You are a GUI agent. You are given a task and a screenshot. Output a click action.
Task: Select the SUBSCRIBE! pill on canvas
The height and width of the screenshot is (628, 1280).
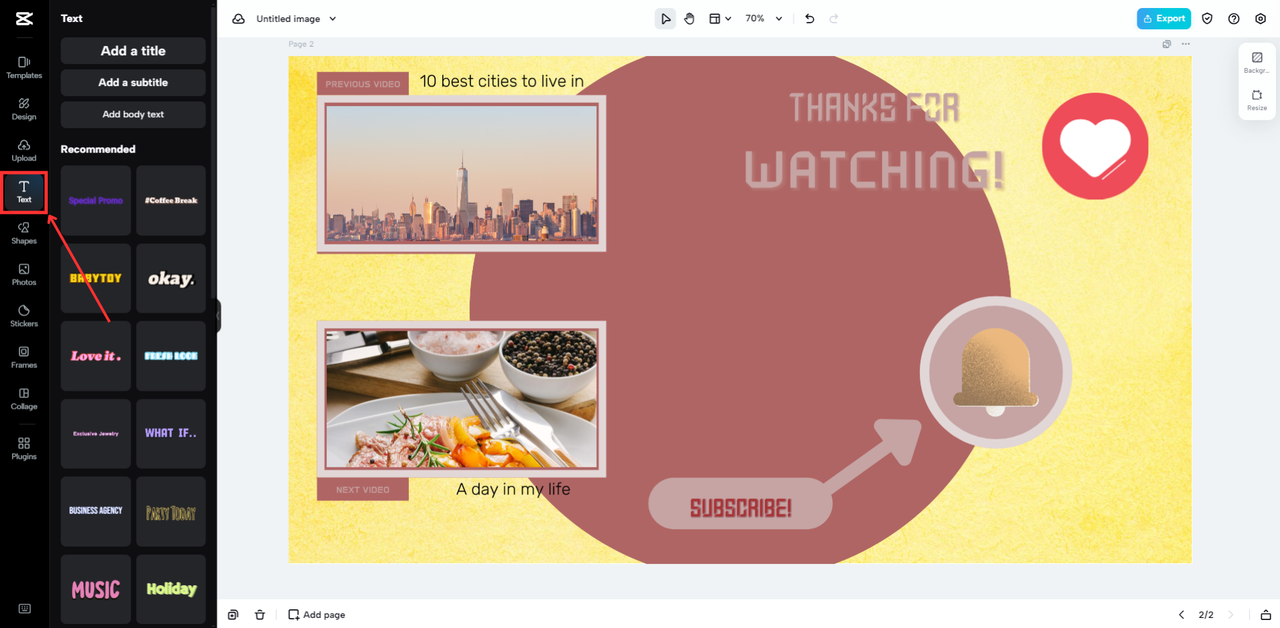tap(740, 504)
